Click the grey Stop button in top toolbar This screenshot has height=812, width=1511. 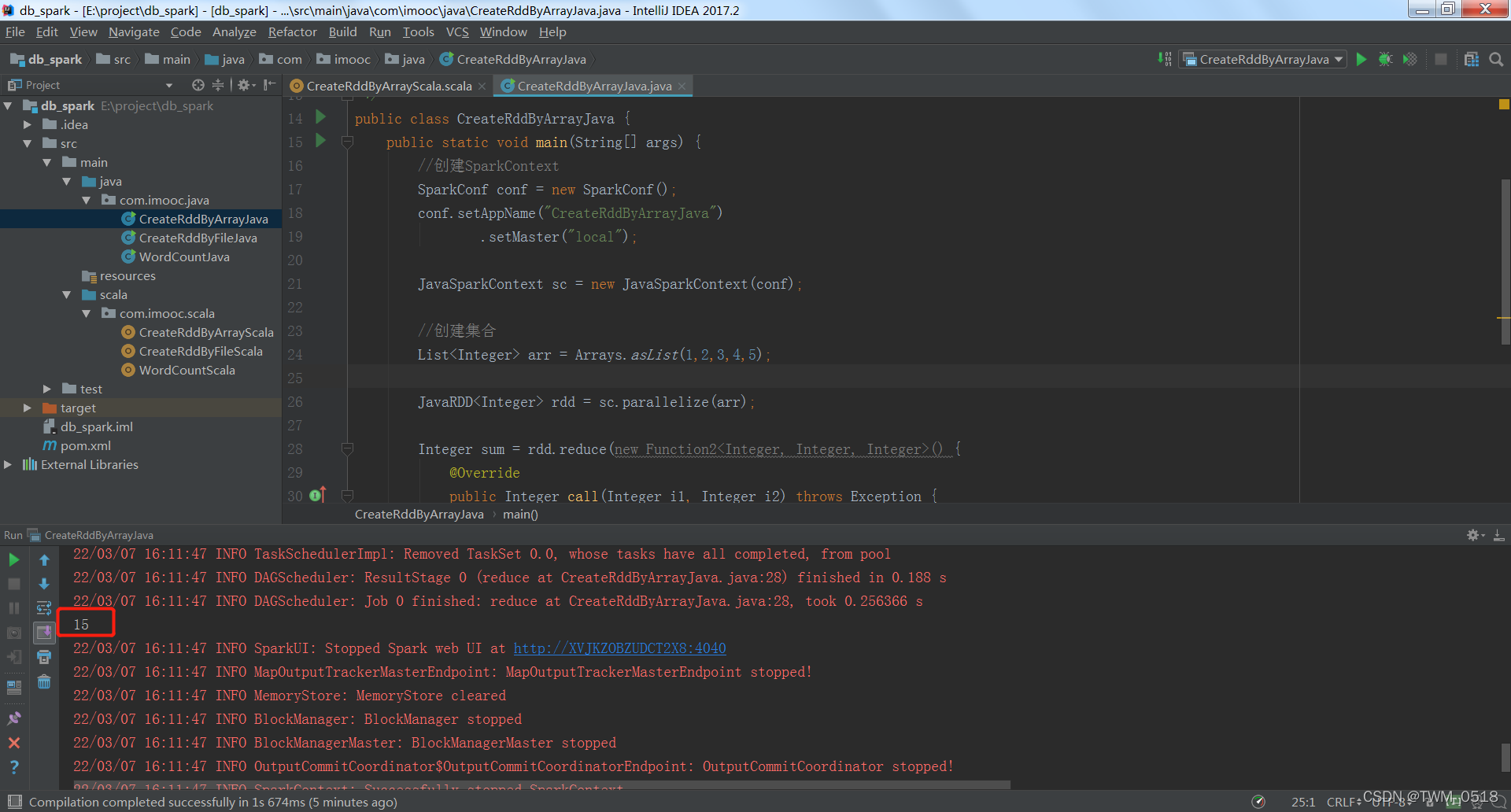(1441, 59)
